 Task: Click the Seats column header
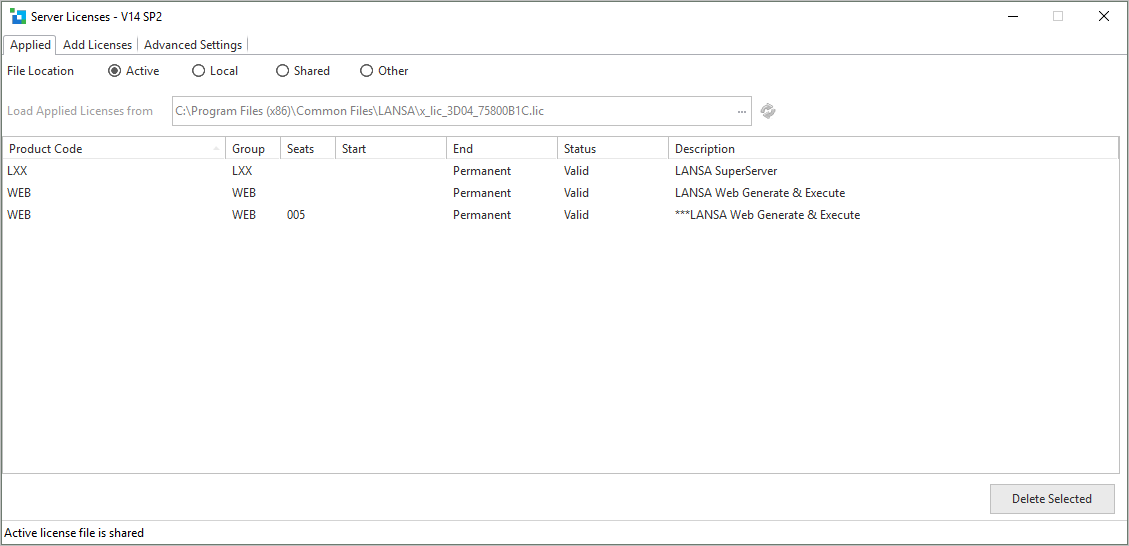(x=307, y=149)
